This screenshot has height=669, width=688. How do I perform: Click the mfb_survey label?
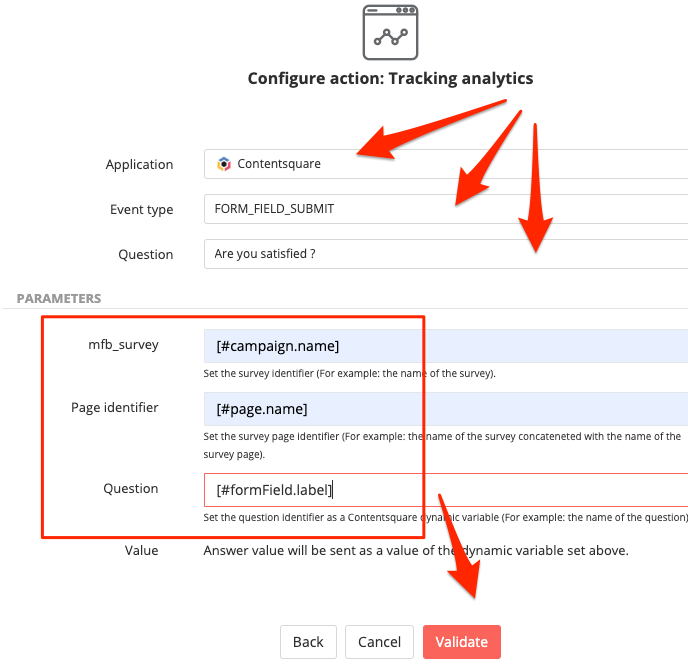123,345
